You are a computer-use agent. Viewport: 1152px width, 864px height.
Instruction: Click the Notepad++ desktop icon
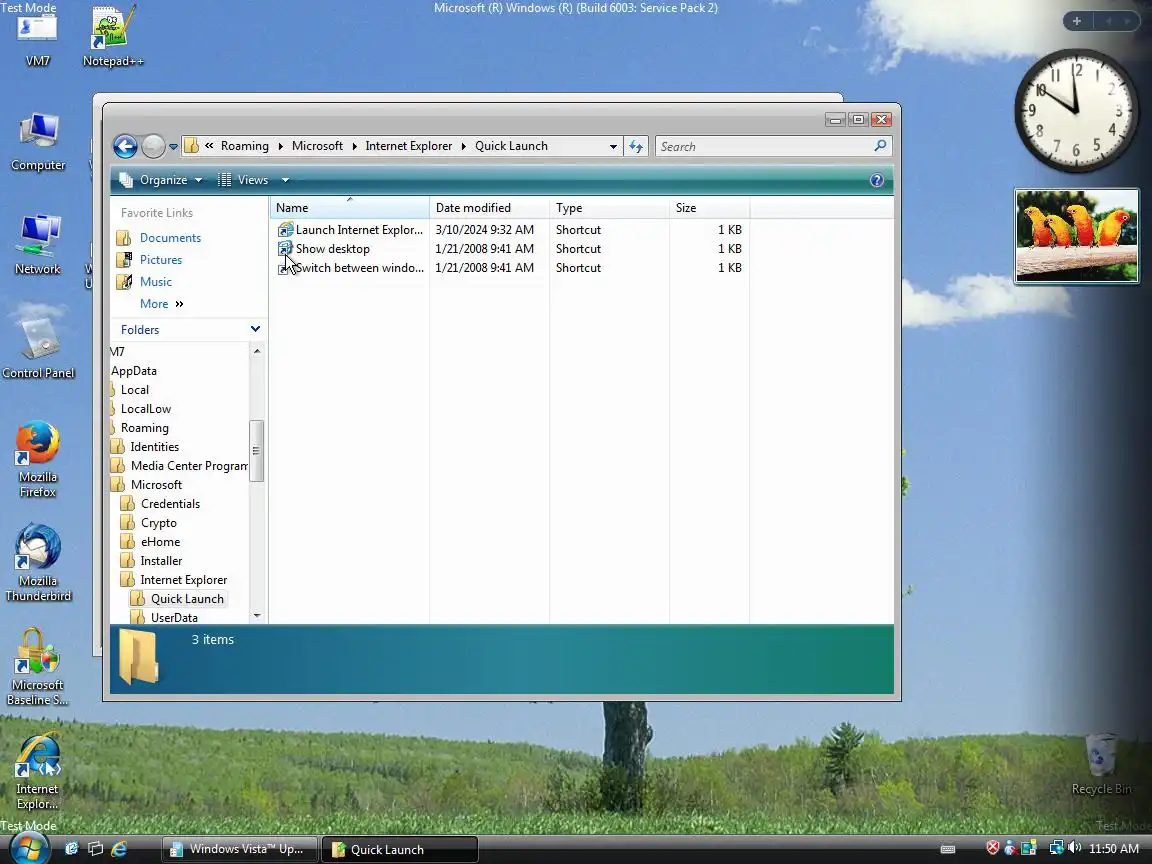point(112,37)
